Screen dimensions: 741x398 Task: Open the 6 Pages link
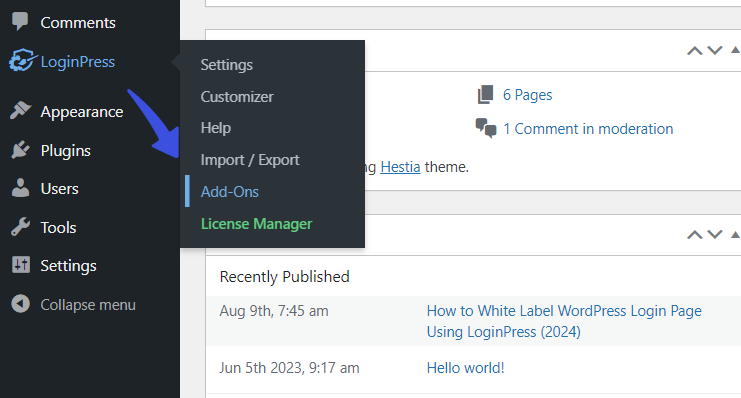[x=527, y=95]
